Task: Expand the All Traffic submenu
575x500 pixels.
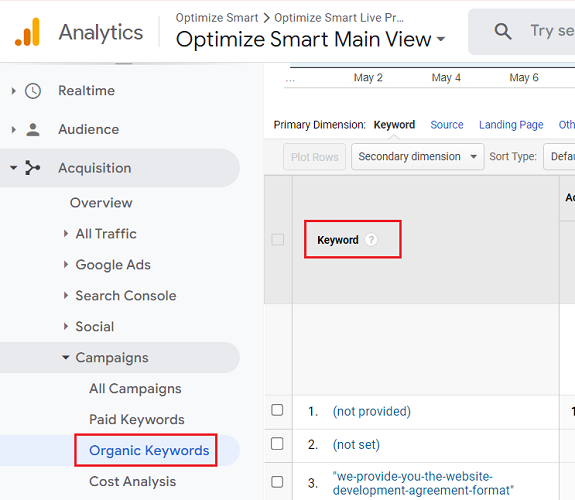Action: click(66, 234)
